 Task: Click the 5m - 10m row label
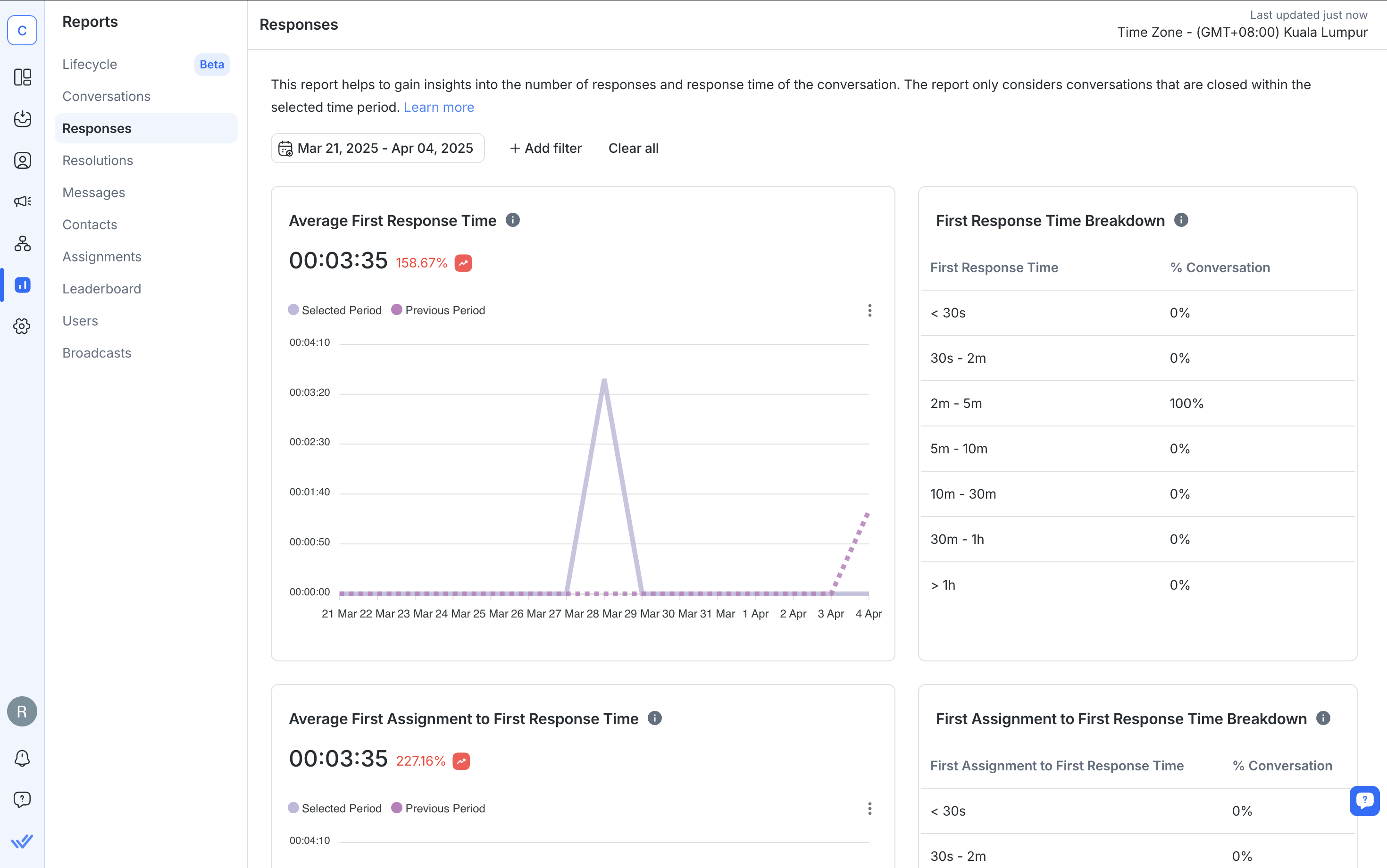point(959,449)
